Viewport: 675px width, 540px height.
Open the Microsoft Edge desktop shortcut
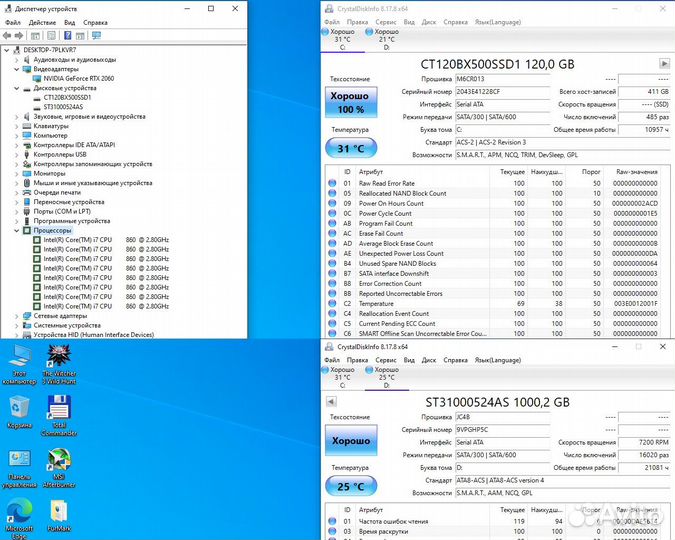(x=19, y=519)
